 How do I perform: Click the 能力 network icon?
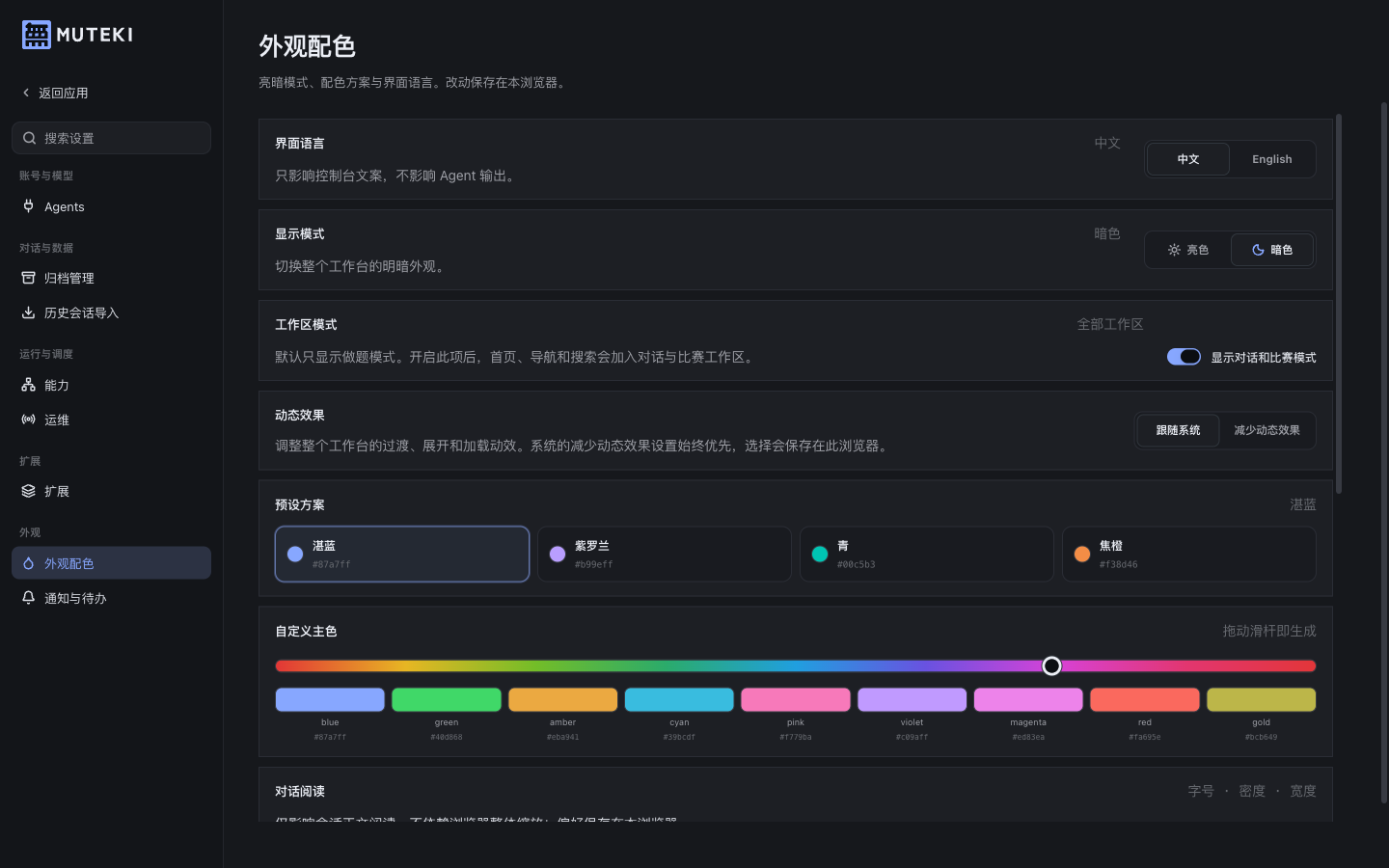(x=29, y=385)
